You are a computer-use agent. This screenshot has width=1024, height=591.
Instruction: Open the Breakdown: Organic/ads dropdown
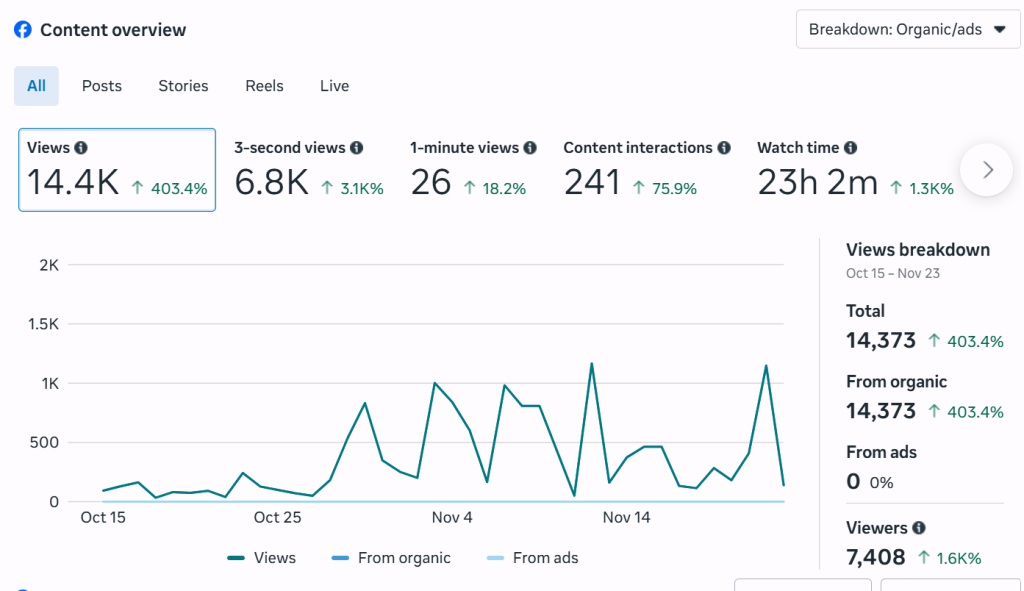coord(907,30)
